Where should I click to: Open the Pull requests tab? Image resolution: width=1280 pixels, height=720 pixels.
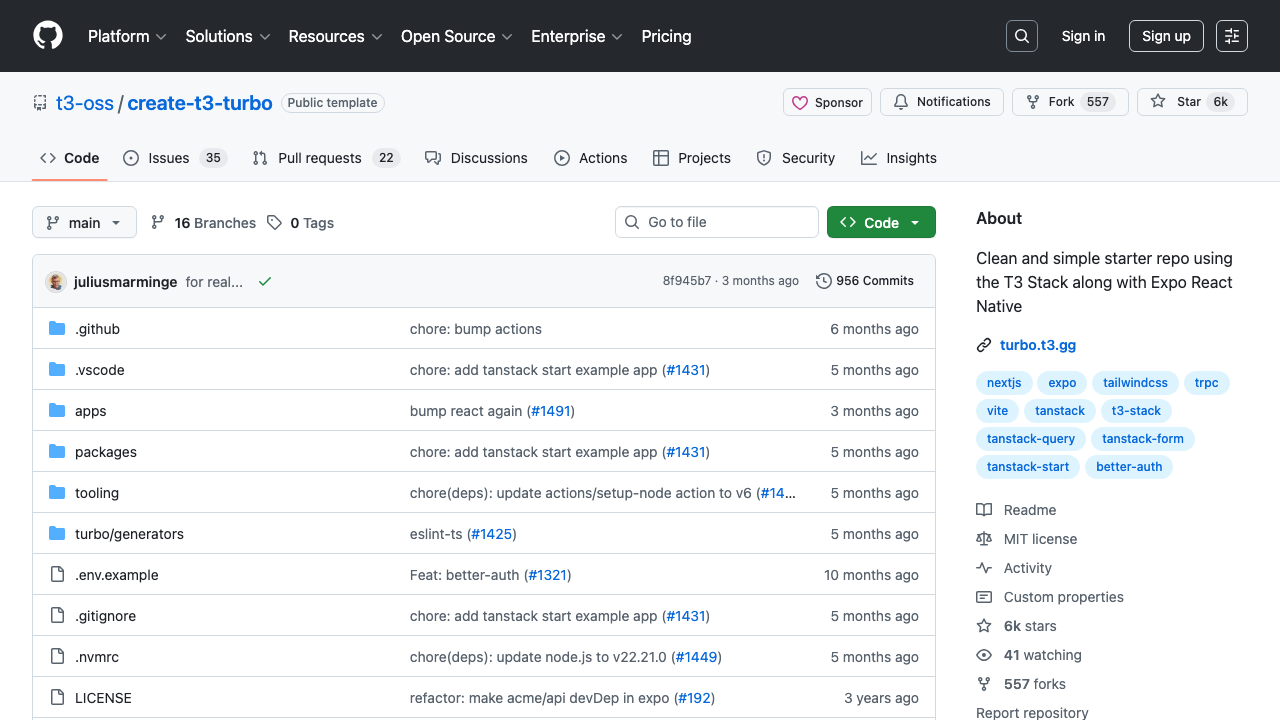320,157
